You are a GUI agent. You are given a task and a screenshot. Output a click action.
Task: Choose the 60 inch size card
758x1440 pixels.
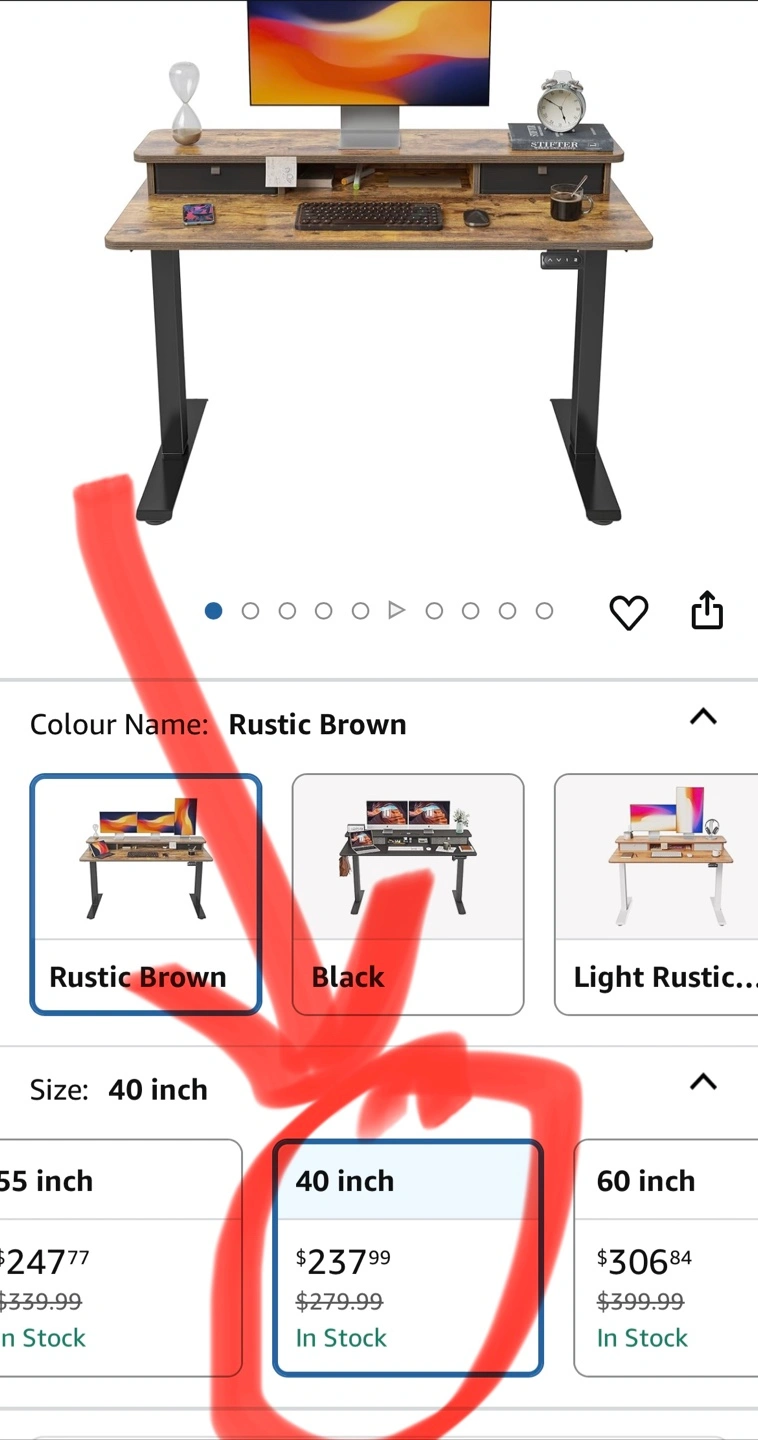[x=666, y=1258]
